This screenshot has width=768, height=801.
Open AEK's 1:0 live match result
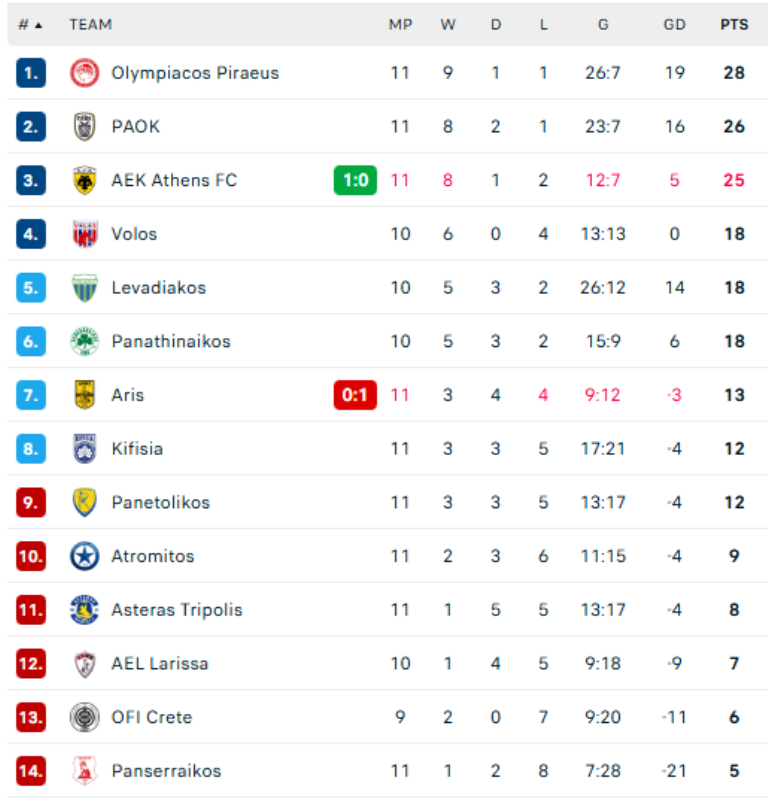pyautogui.click(x=355, y=180)
